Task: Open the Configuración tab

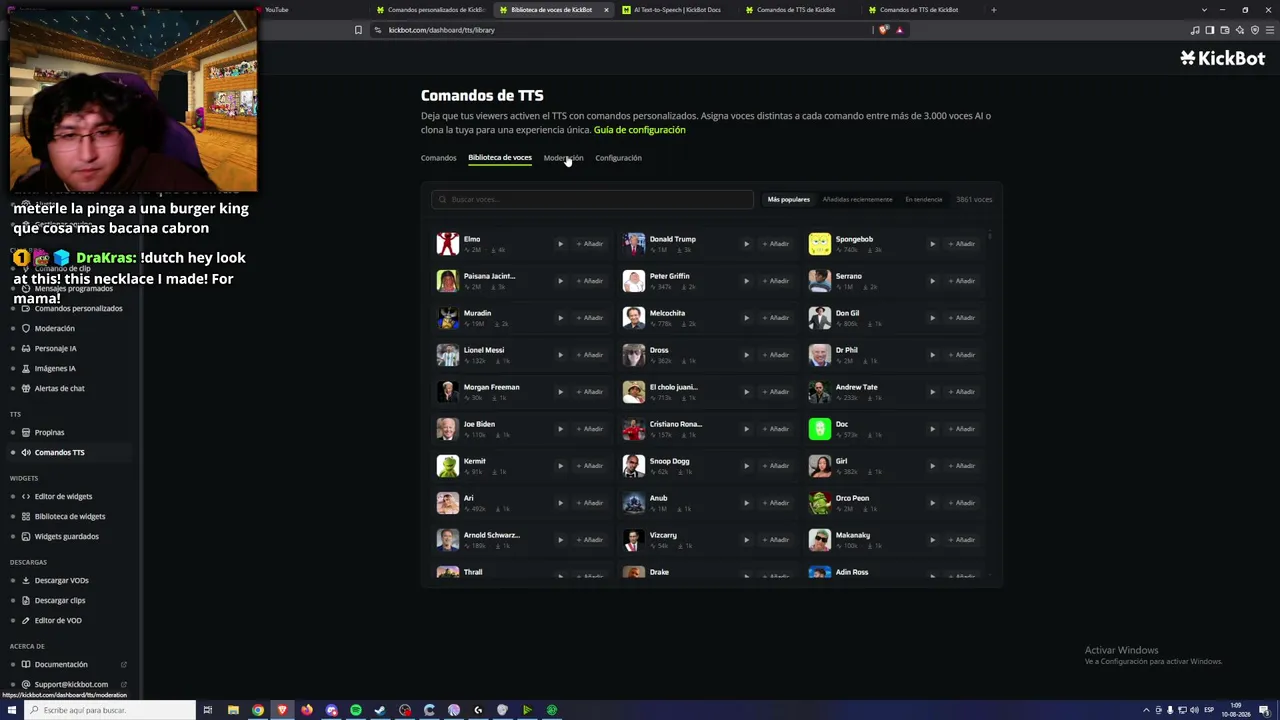Action: click(618, 158)
